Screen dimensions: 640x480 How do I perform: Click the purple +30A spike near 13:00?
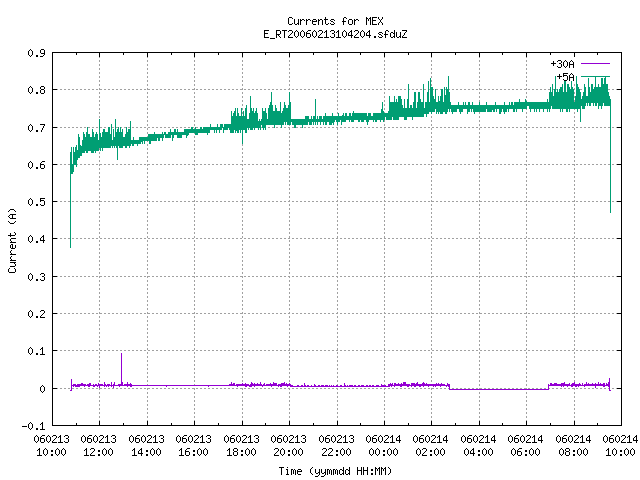click(121, 369)
